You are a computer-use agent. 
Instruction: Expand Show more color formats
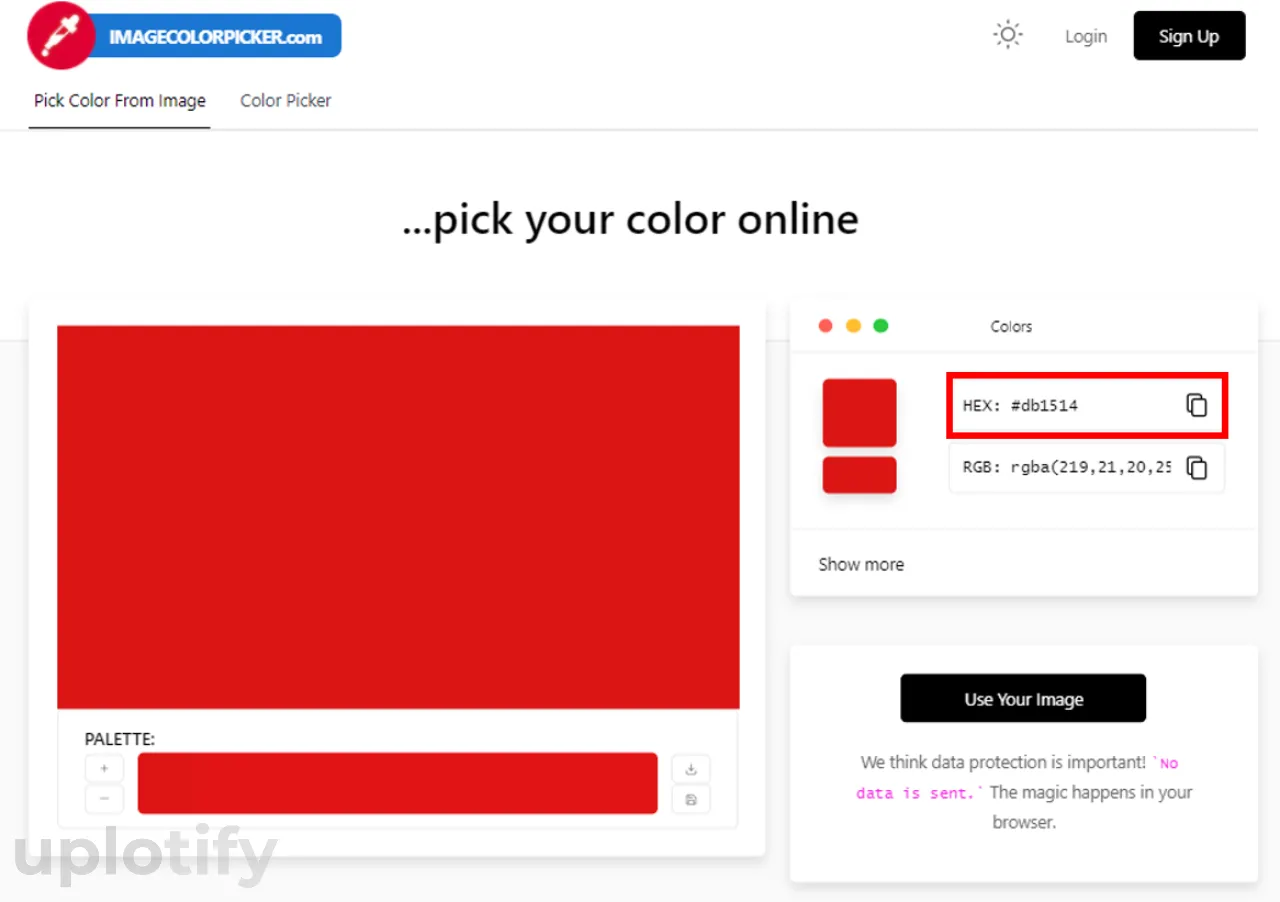coord(861,564)
